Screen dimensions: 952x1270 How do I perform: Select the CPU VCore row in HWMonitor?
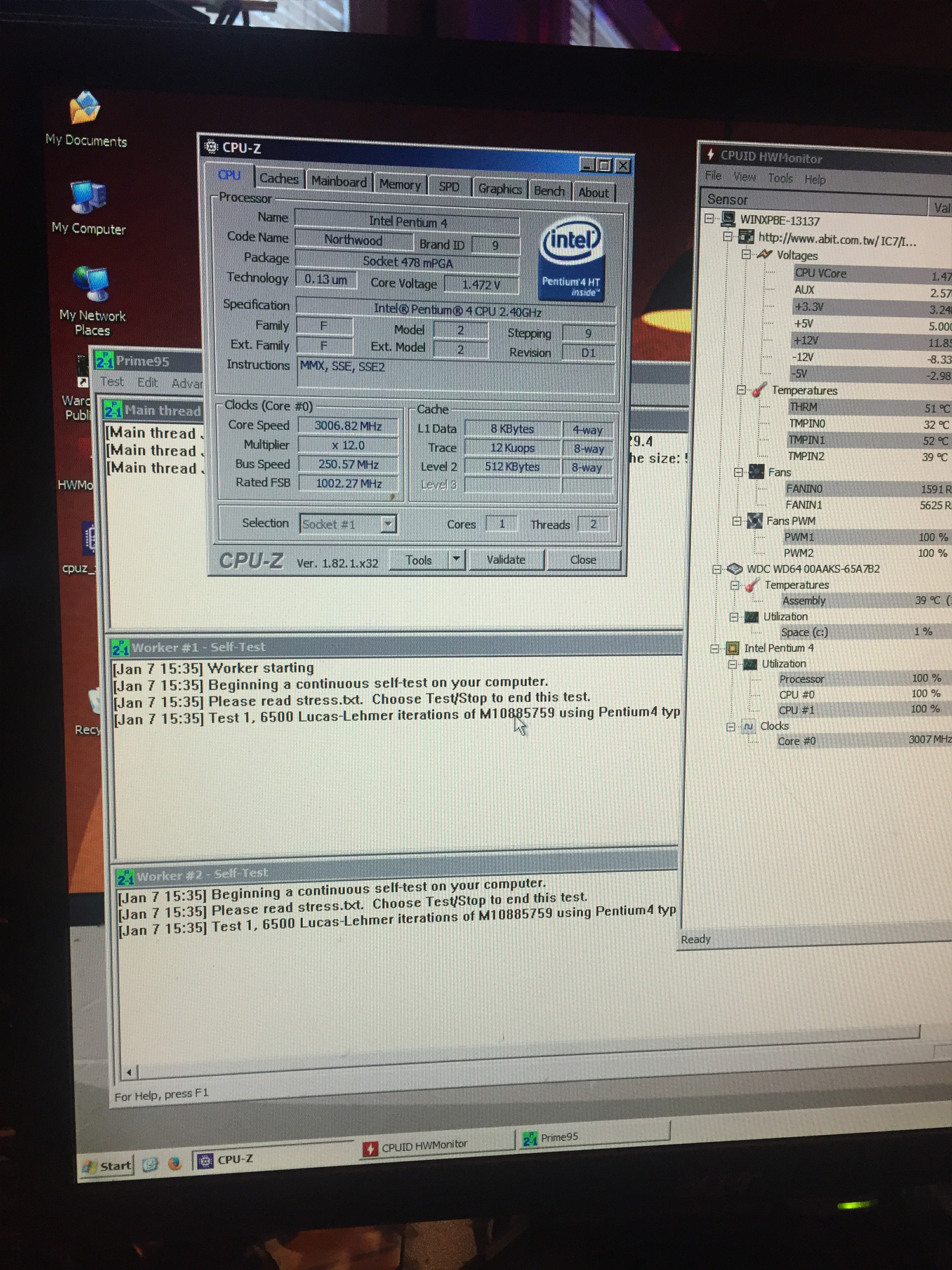pyautogui.click(x=873, y=274)
